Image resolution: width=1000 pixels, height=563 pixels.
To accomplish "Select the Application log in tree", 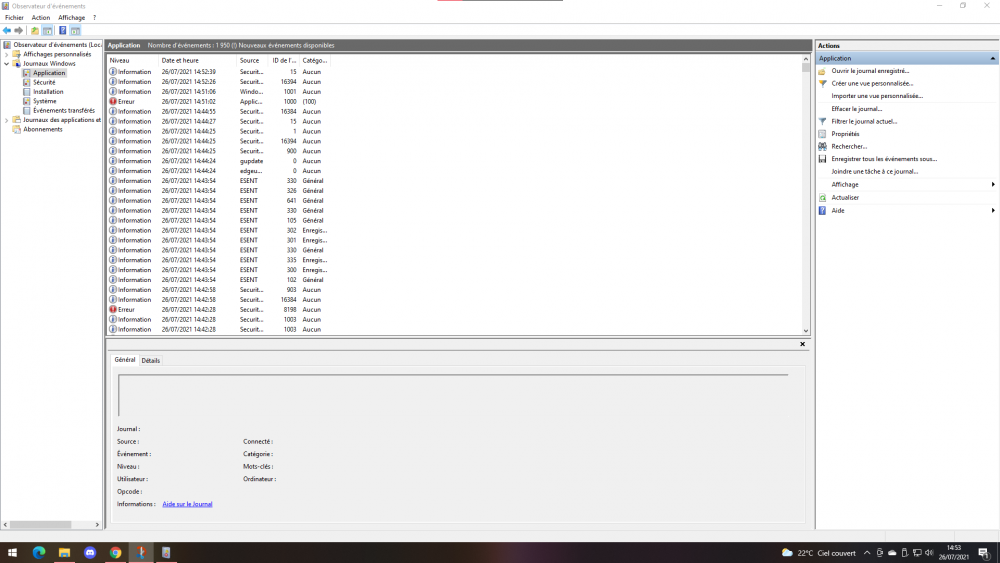I will click(49, 73).
